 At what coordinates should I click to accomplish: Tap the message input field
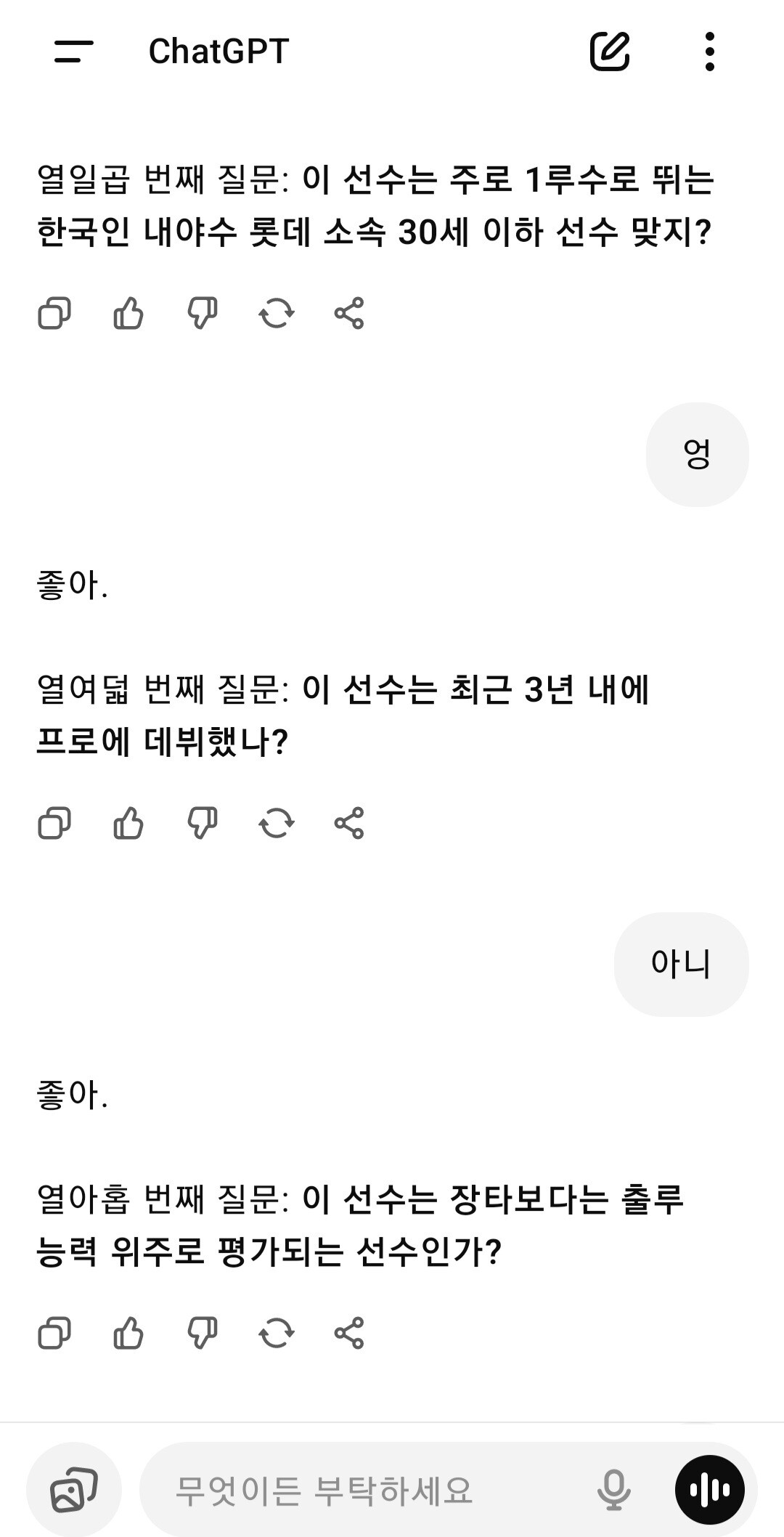click(x=363, y=1491)
